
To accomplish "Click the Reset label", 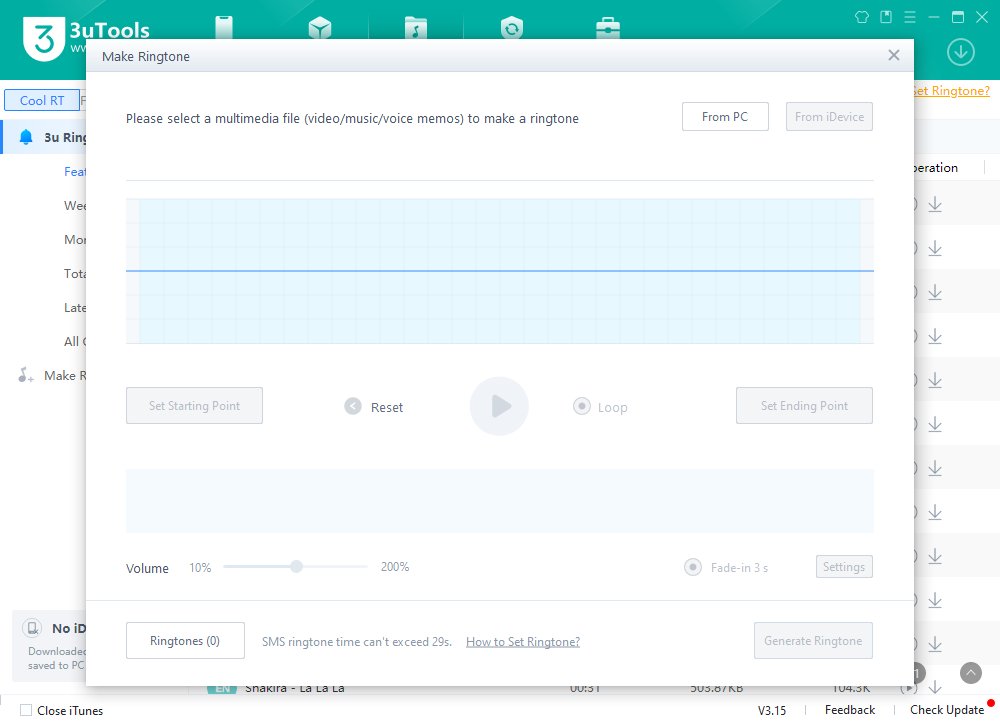I will pos(387,407).
